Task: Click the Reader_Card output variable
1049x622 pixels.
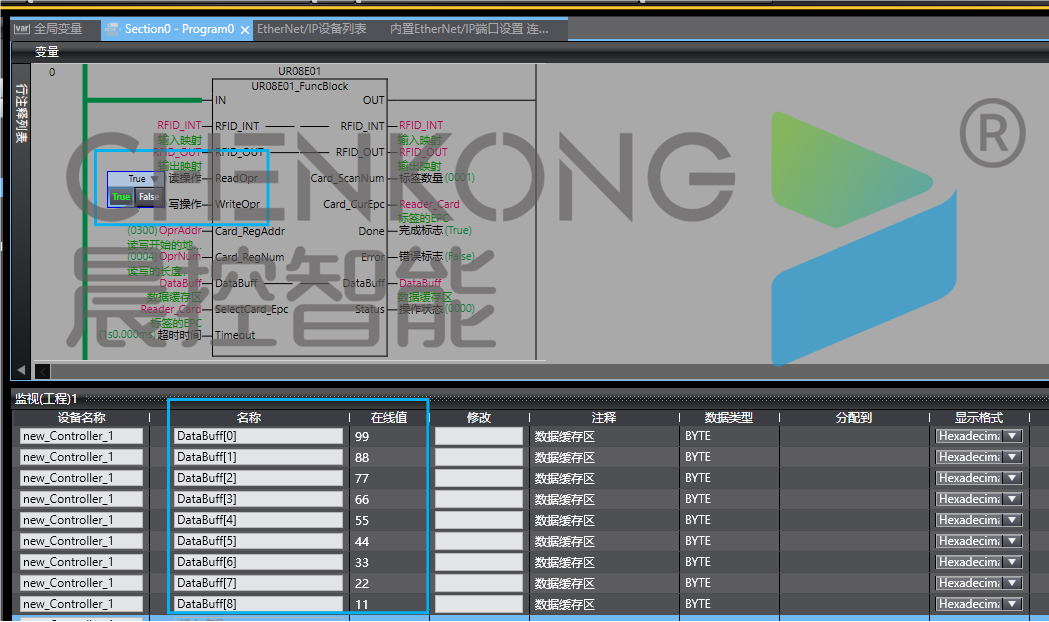Action: 429,204
